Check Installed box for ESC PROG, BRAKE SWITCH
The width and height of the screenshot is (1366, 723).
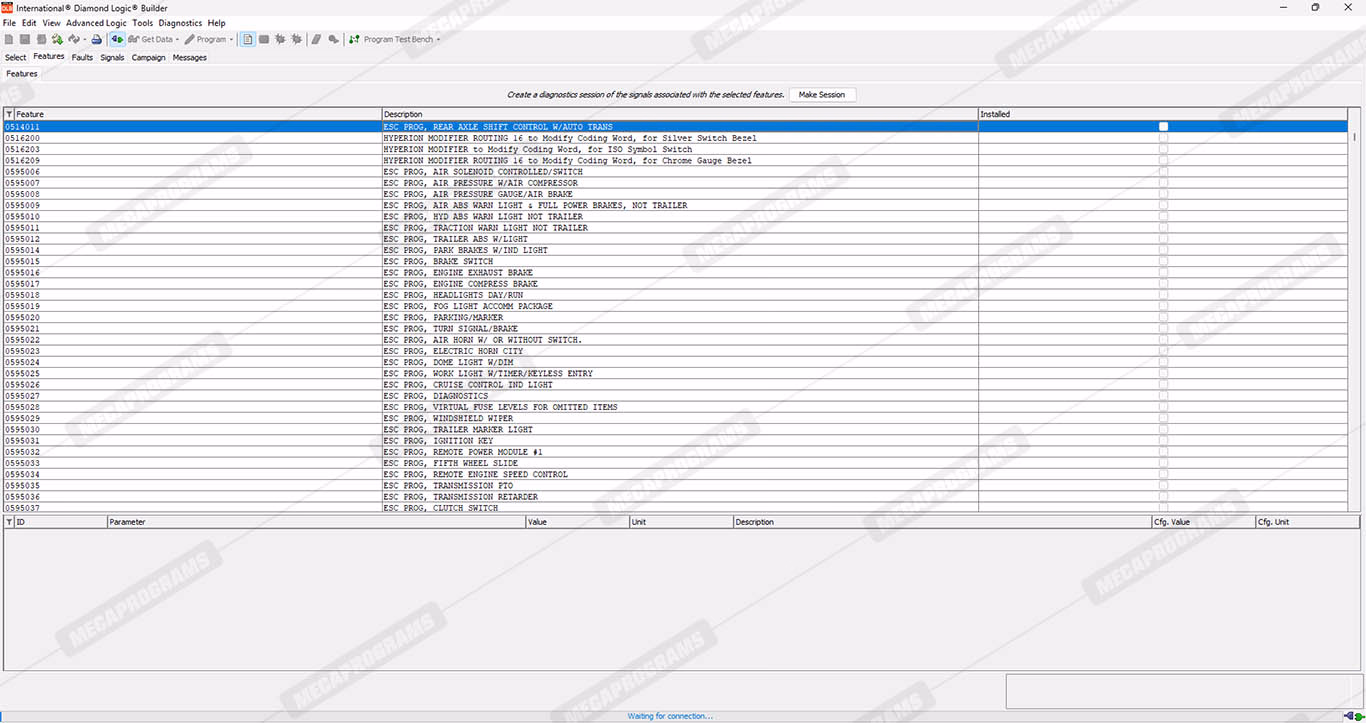tap(1163, 262)
